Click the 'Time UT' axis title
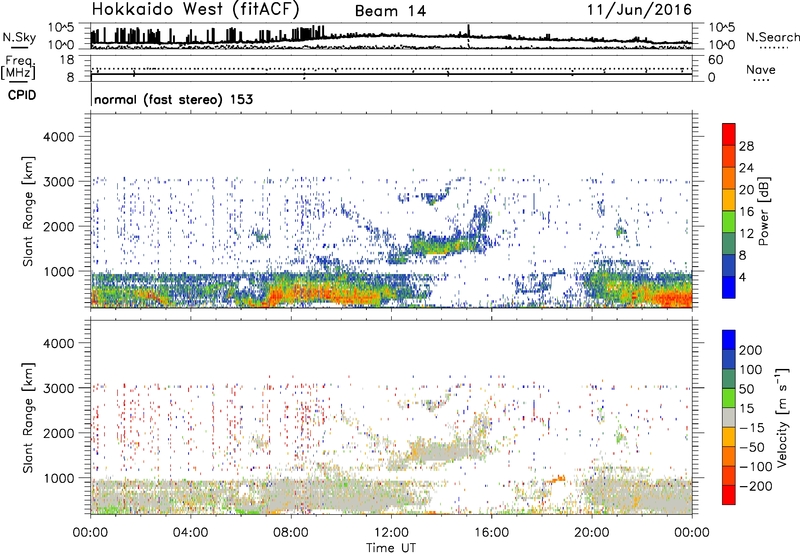The height and width of the screenshot is (554, 800). click(x=391, y=548)
